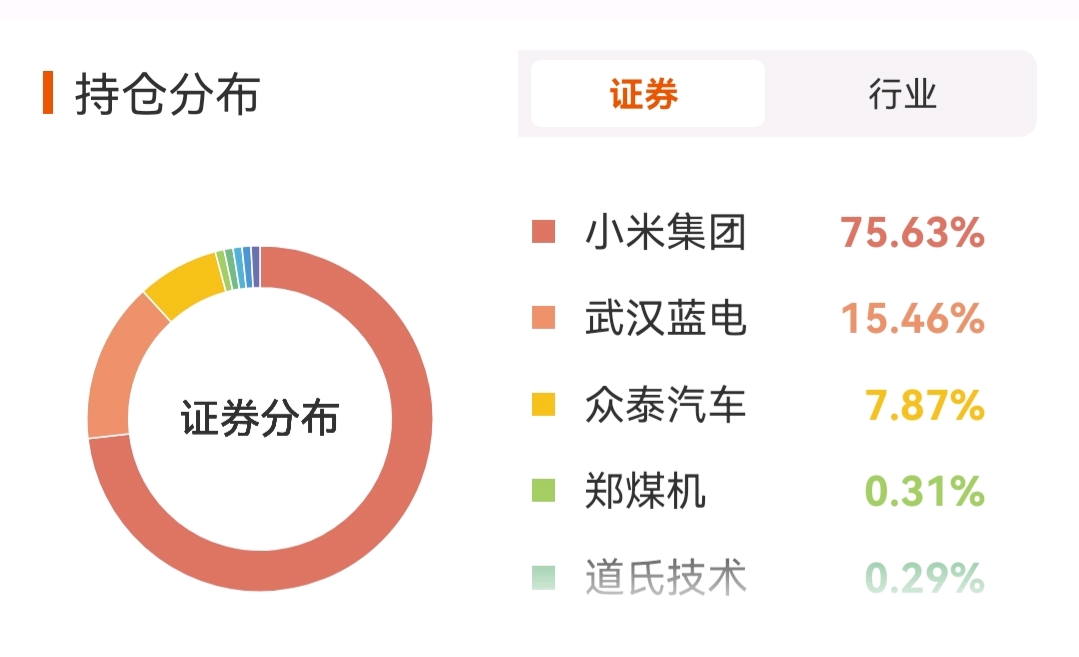
Task: Switch to the 行业 tab
Action: click(x=902, y=94)
